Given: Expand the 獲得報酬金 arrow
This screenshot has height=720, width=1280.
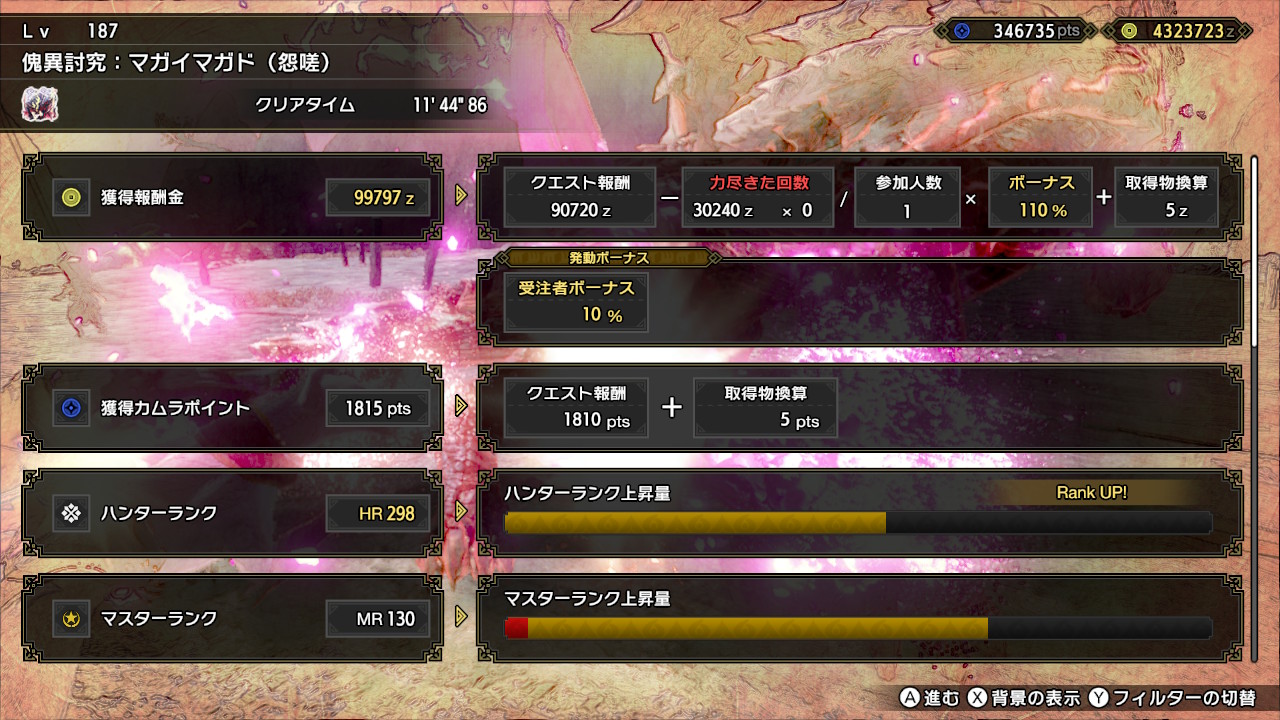Looking at the screenshot, I should pyautogui.click(x=461, y=195).
